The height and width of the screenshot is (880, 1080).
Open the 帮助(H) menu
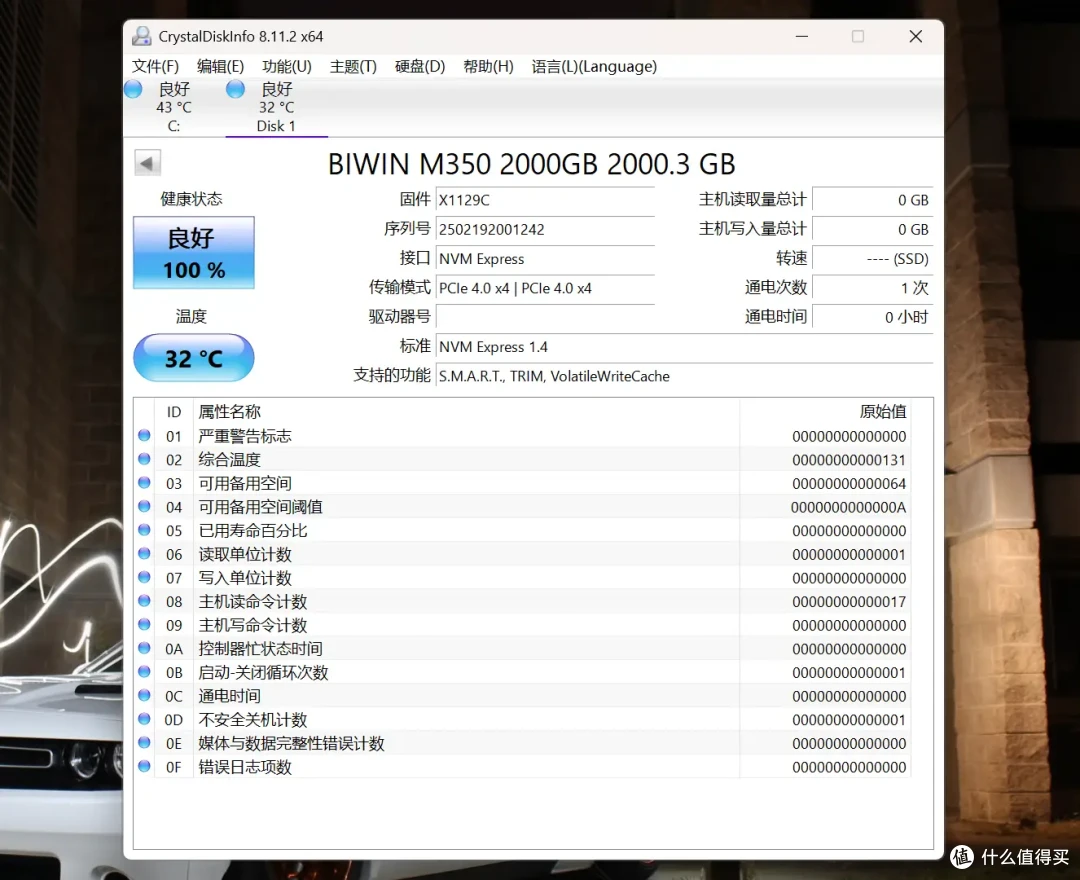click(488, 66)
